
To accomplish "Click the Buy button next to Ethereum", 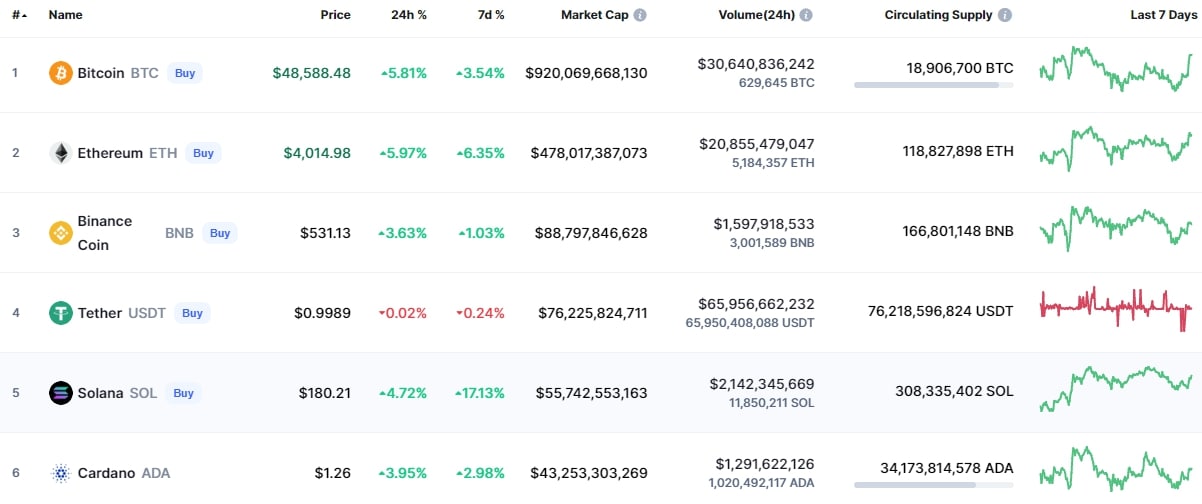I will tap(203, 153).
